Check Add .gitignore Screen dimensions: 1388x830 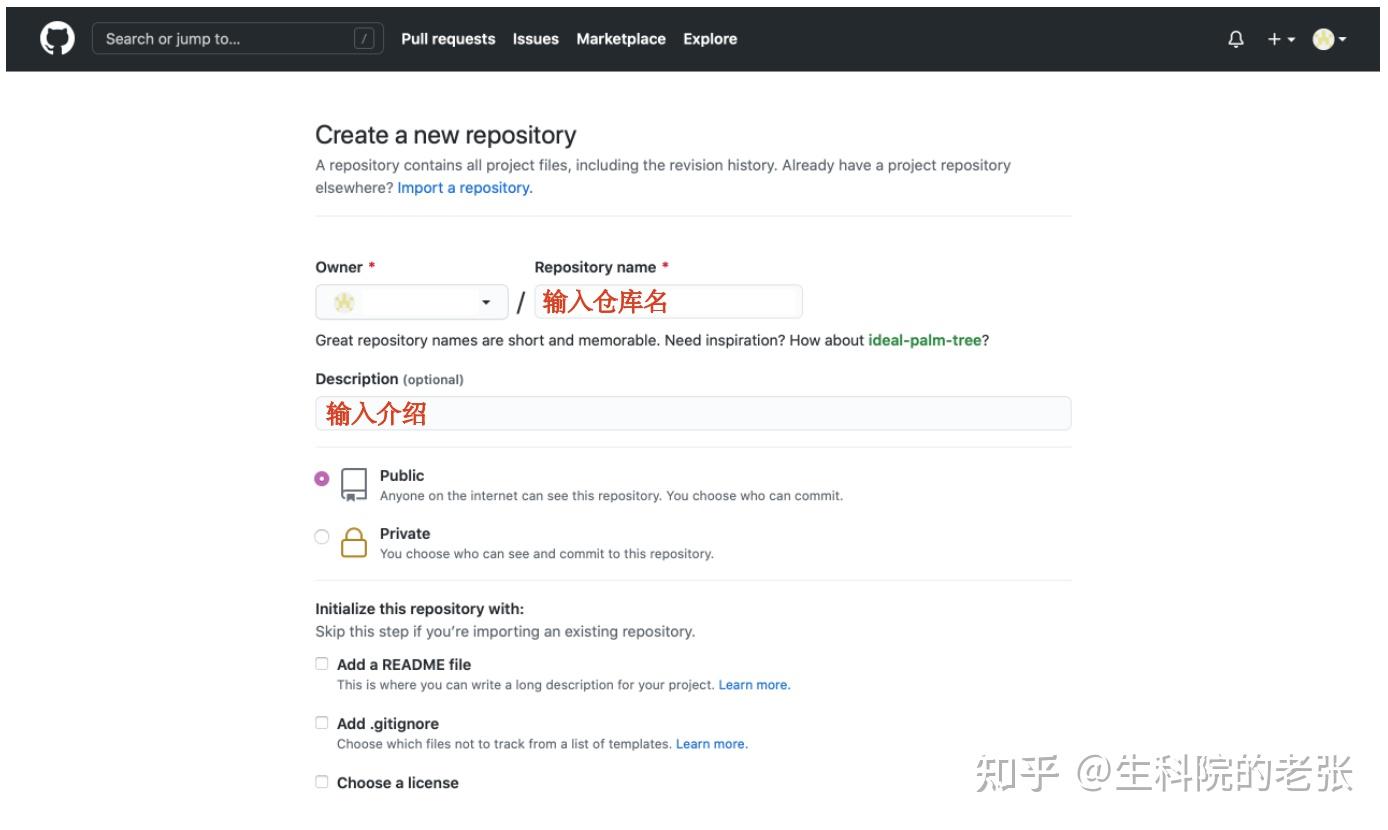click(x=322, y=722)
